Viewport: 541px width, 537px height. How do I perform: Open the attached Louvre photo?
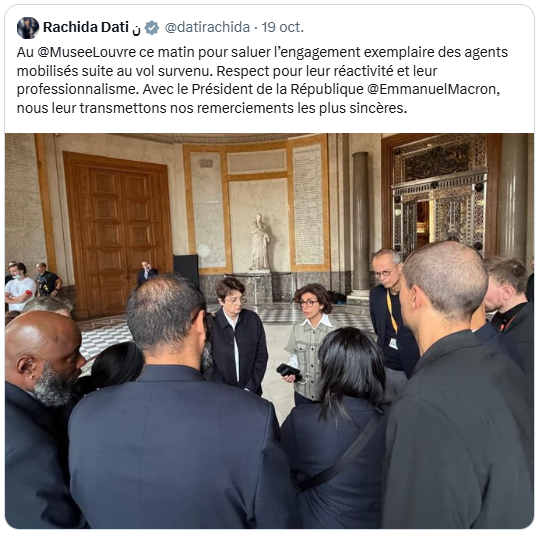(x=269, y=331)
